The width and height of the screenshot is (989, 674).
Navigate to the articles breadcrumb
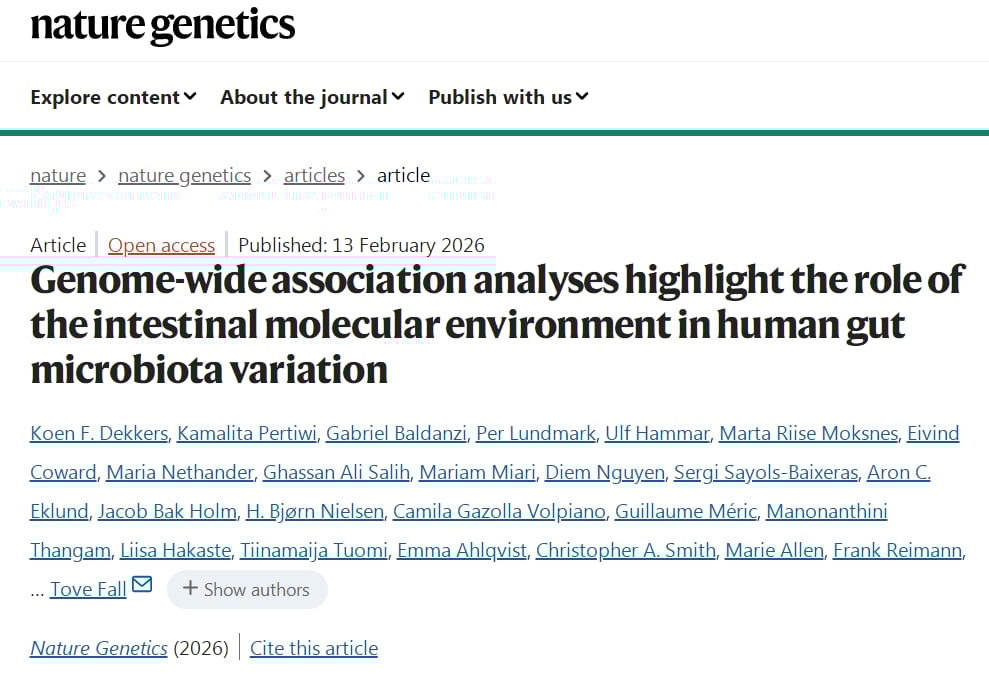[x=314, y=175]
